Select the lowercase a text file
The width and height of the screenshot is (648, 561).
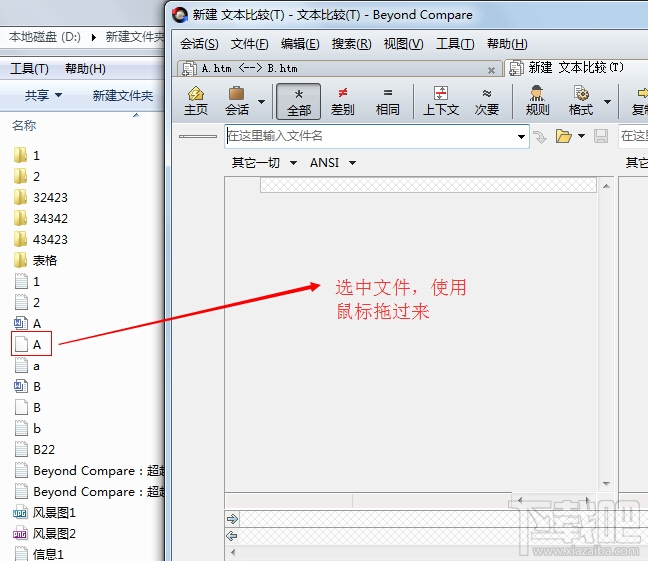pyautogui.click(x=27, y=366)
